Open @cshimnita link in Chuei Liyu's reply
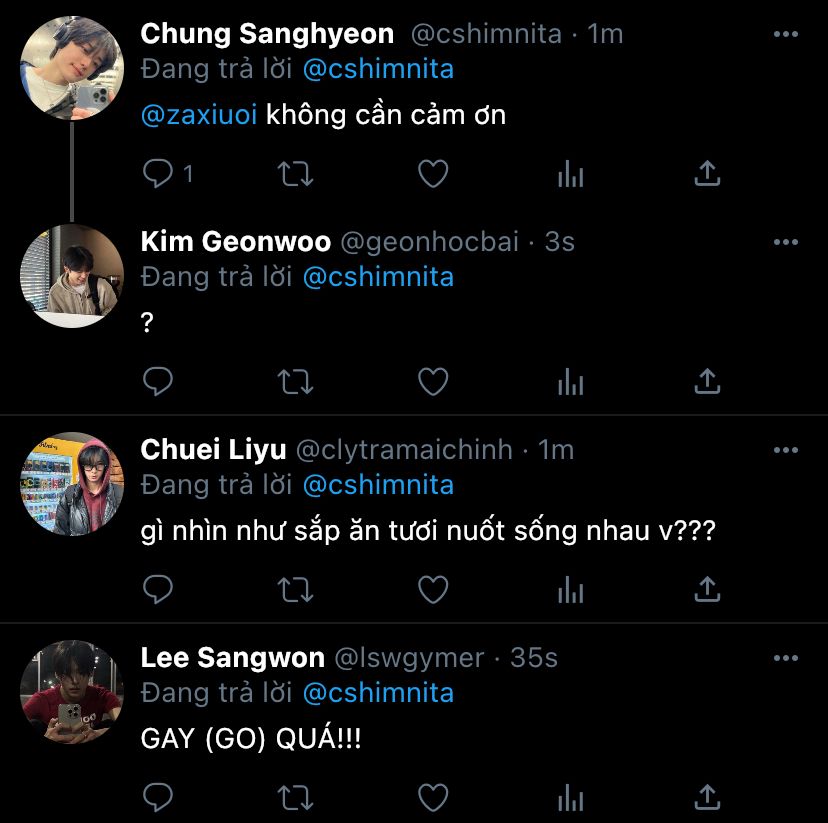Viewport: 828px width, 823px height. pyautogui.click(x=378, y=485)
